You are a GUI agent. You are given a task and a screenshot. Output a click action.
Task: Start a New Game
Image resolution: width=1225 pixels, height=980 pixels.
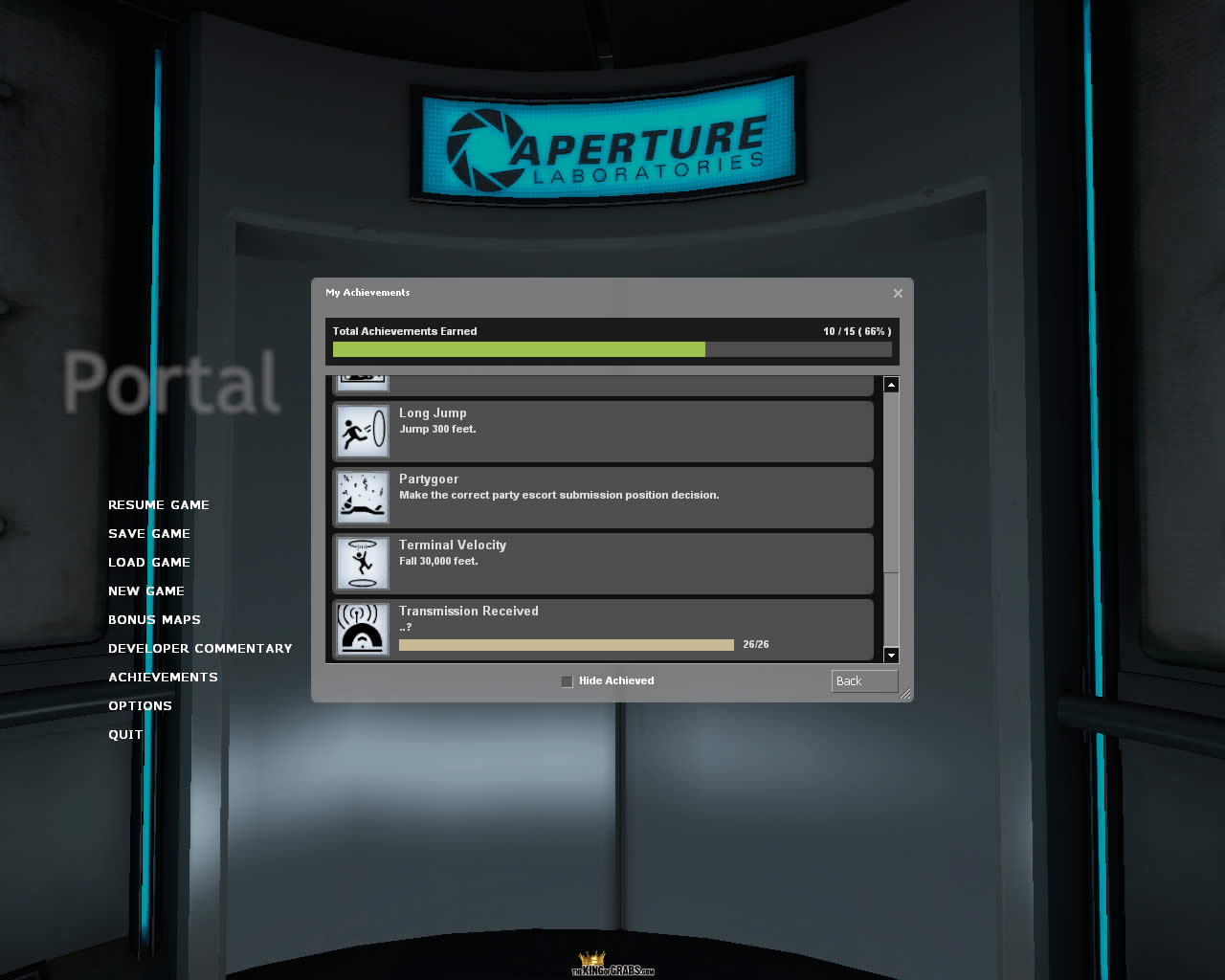pos(146,590)
